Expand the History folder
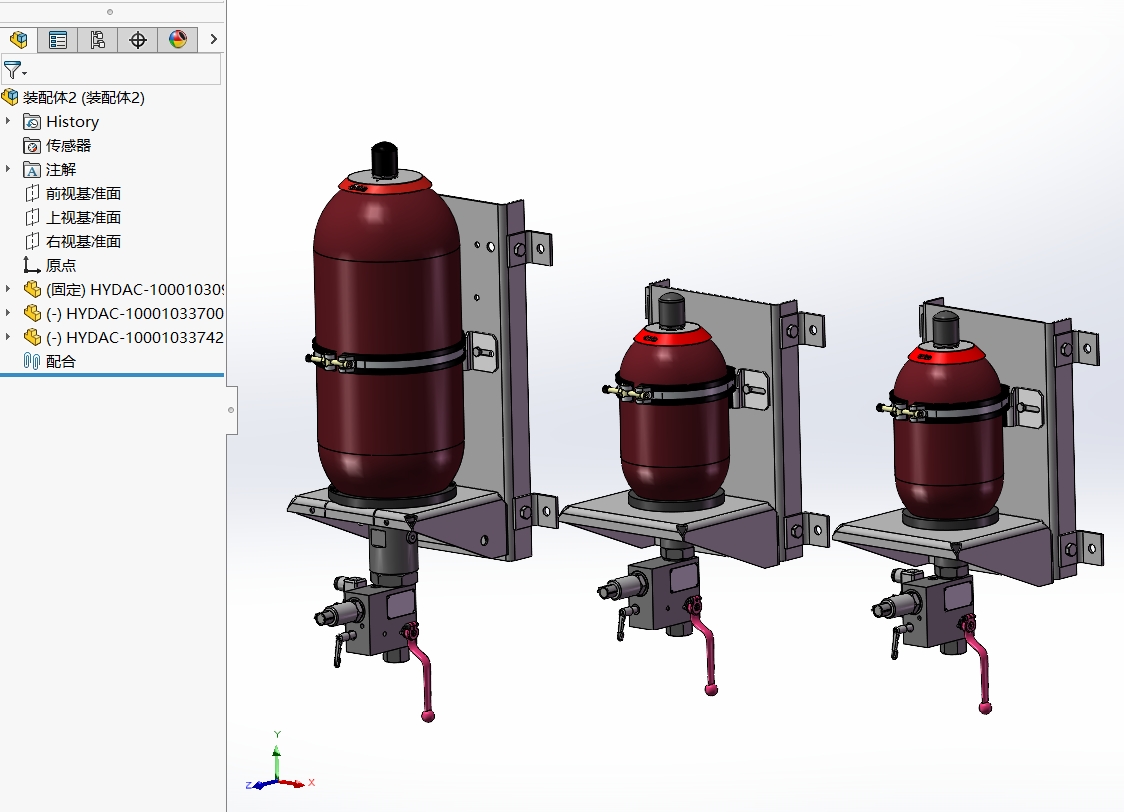1124x812 pixels. (8, 121)
